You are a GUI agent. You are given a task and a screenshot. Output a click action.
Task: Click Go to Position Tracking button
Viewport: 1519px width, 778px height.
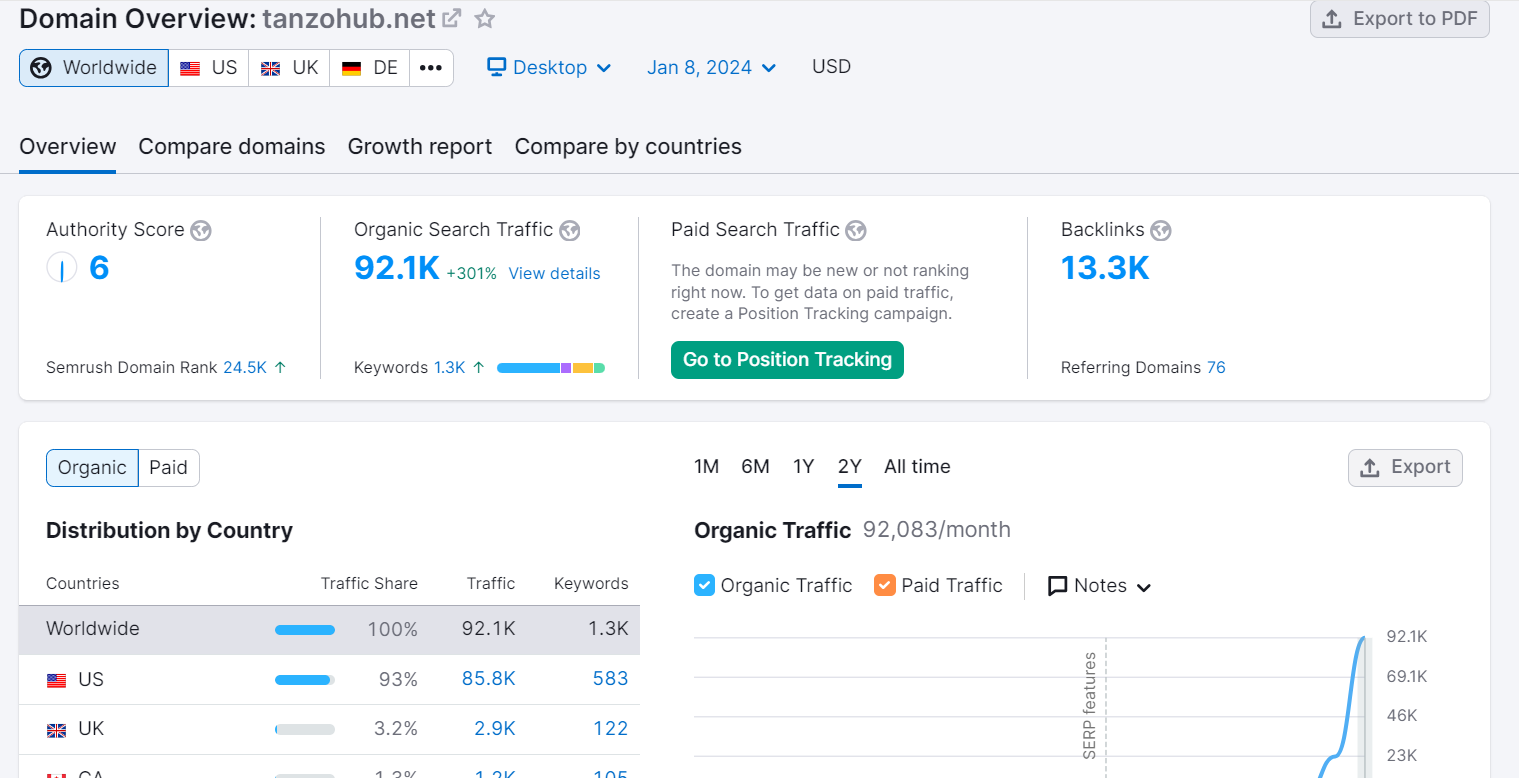787,360
